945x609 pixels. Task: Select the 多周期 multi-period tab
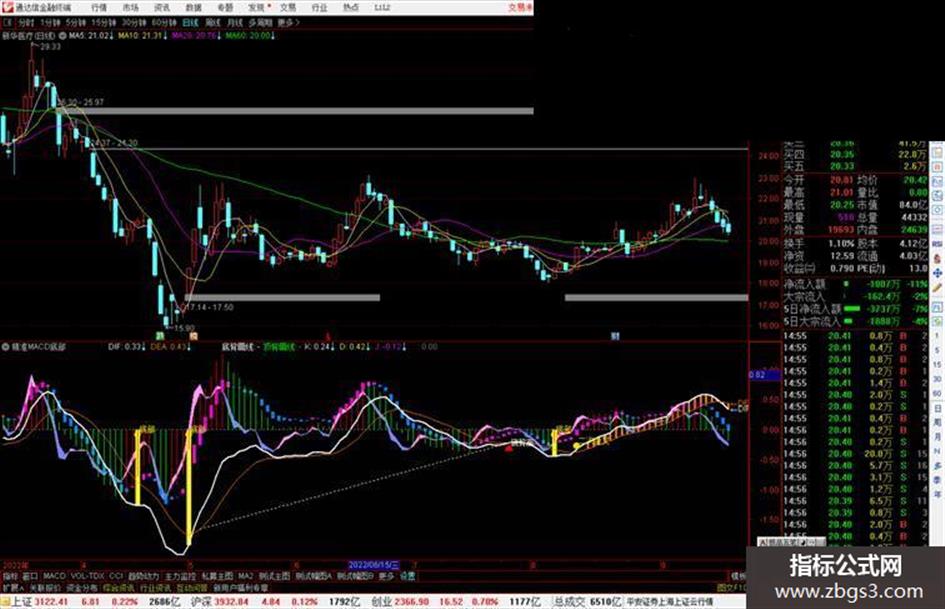coord(260,23)
